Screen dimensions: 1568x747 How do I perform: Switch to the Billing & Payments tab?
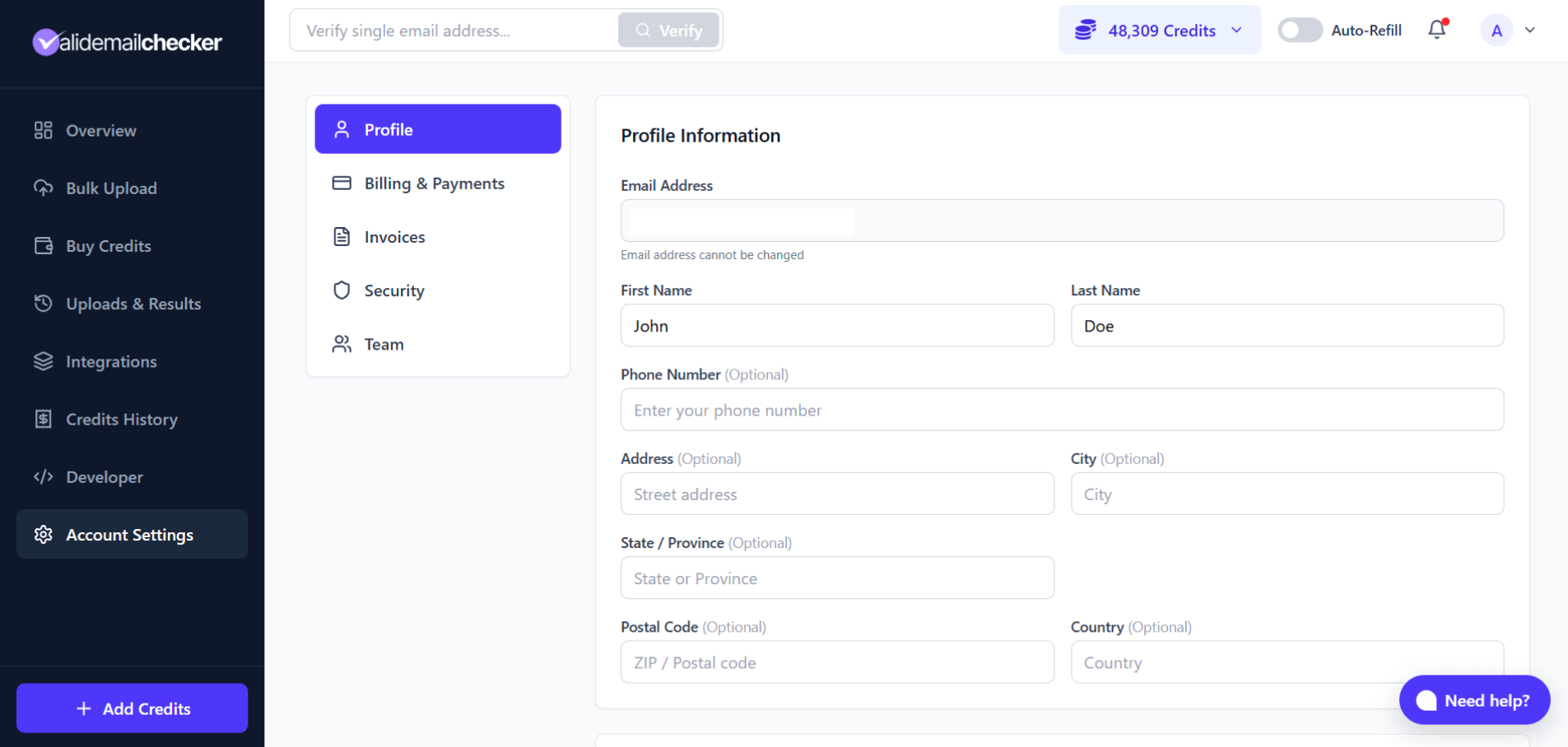434,183
